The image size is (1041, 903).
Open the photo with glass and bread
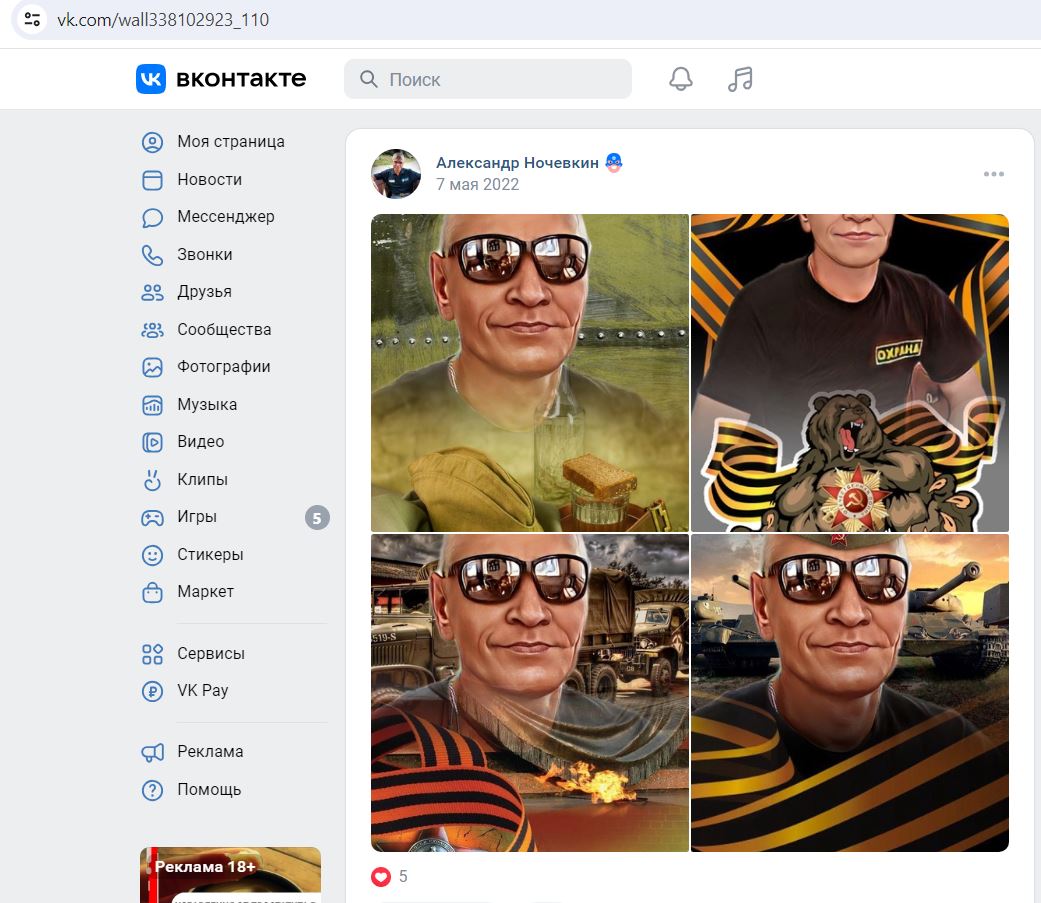530,372
